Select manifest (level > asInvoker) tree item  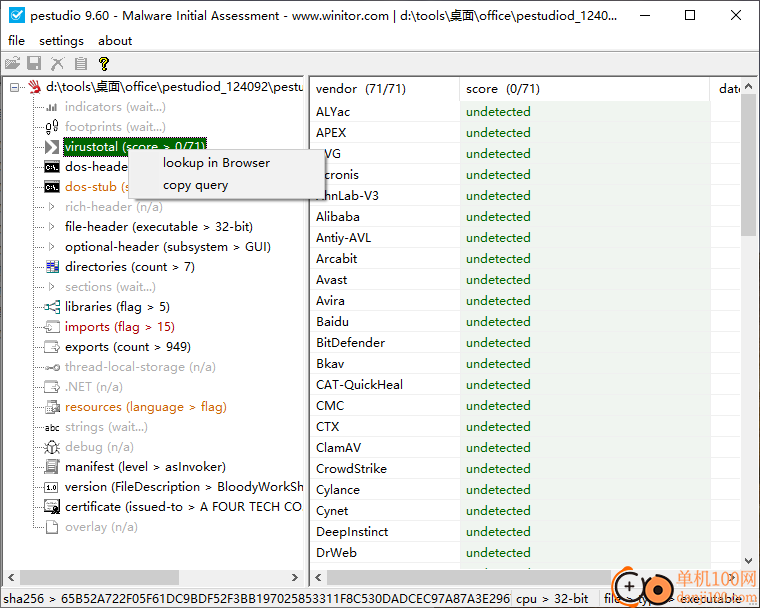click(145, 467)
